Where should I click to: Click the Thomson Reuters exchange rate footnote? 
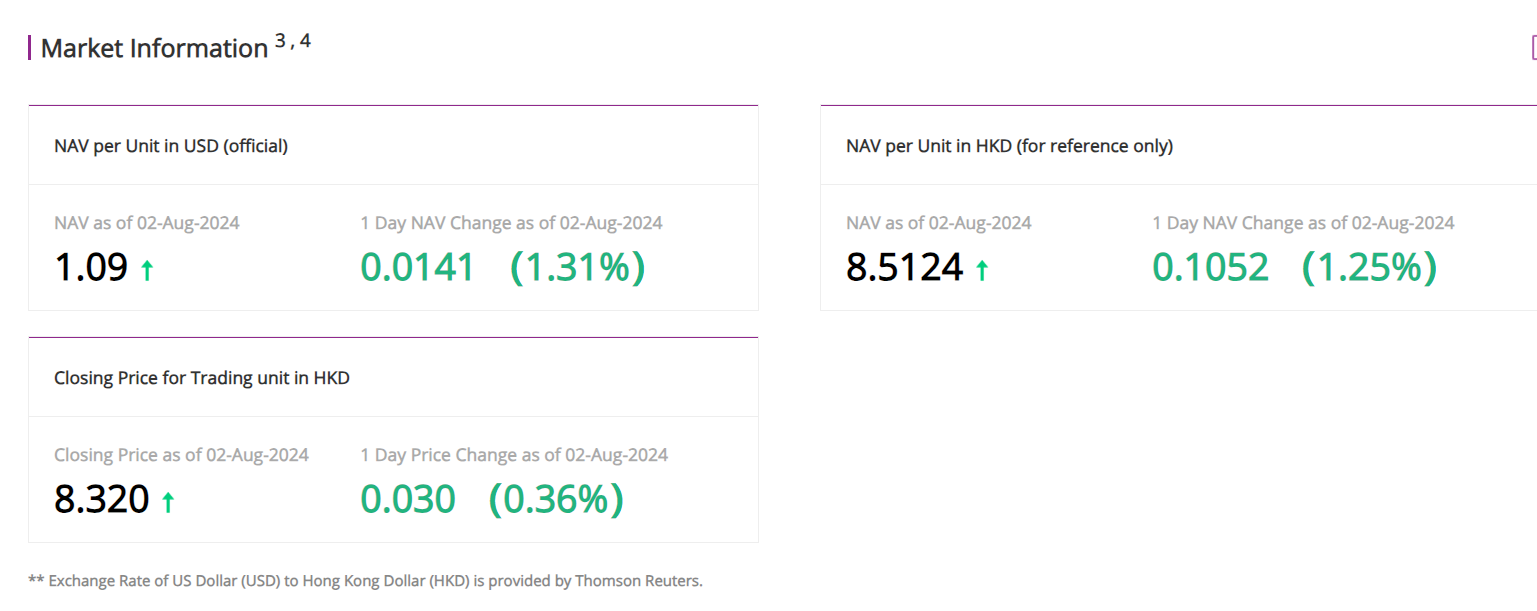coord(366,581)
